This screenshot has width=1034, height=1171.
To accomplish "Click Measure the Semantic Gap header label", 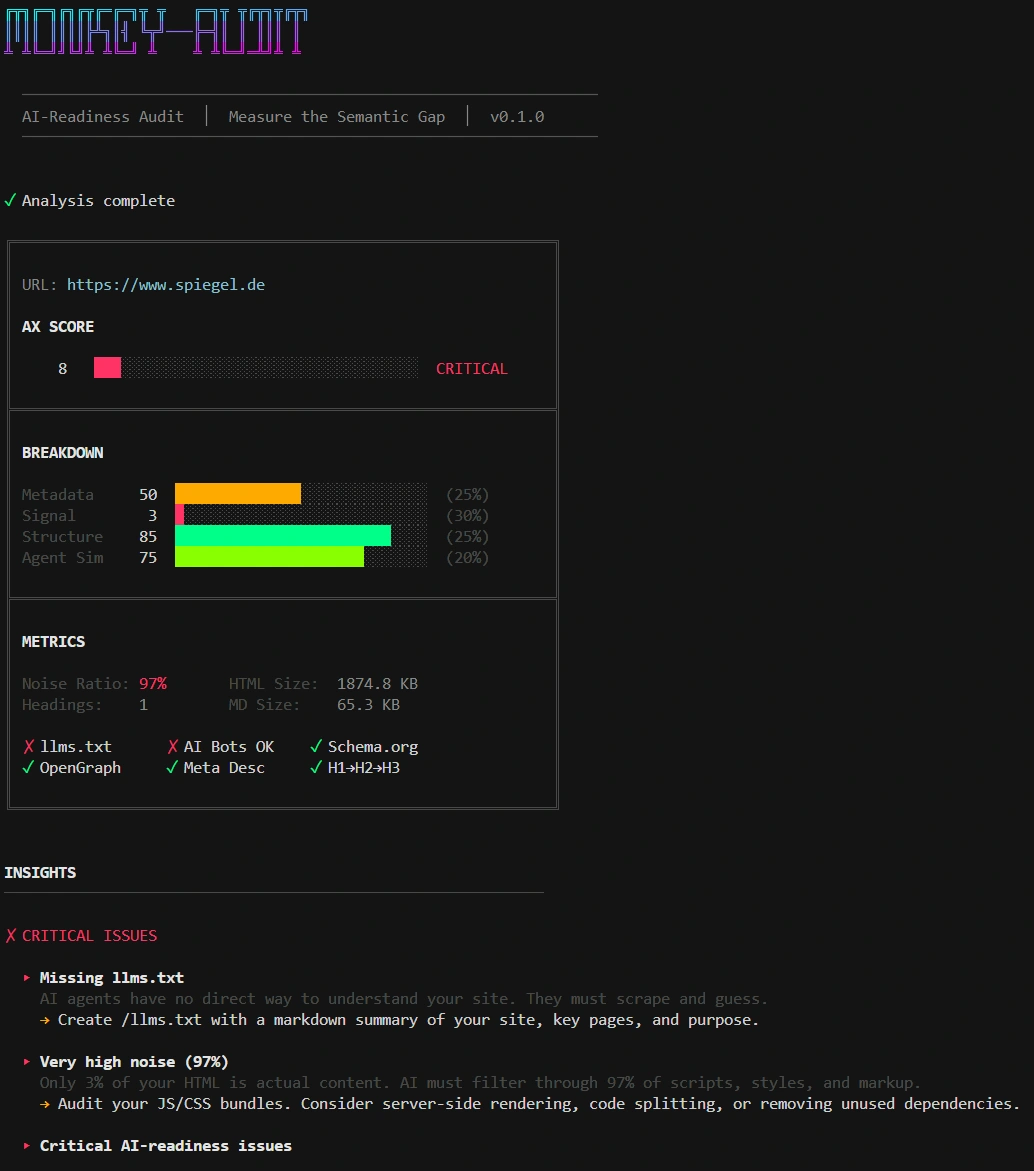I will (337, 117).
